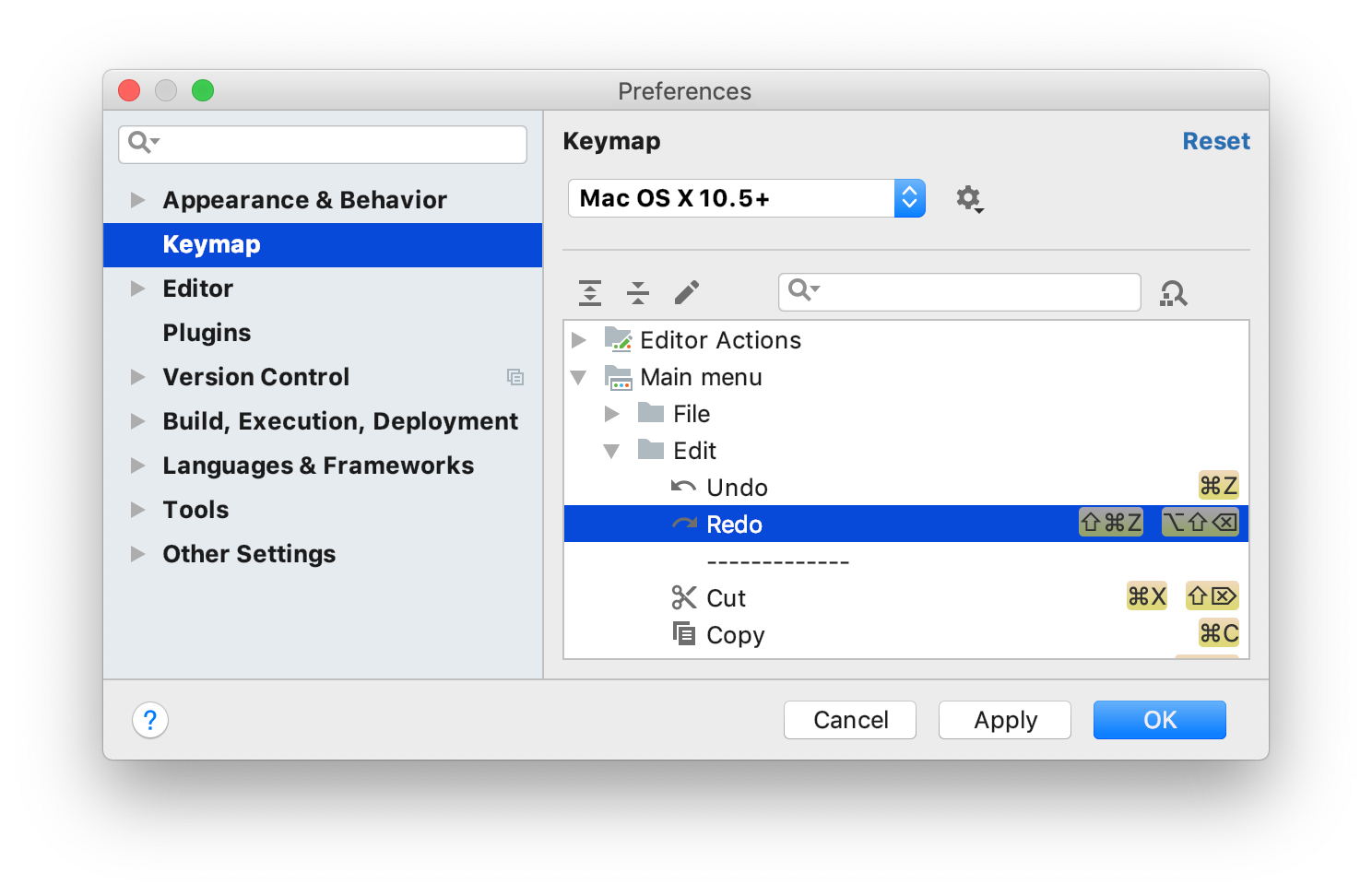Click the shift-delete shortcut badge for Cut

click(1212, 596)
